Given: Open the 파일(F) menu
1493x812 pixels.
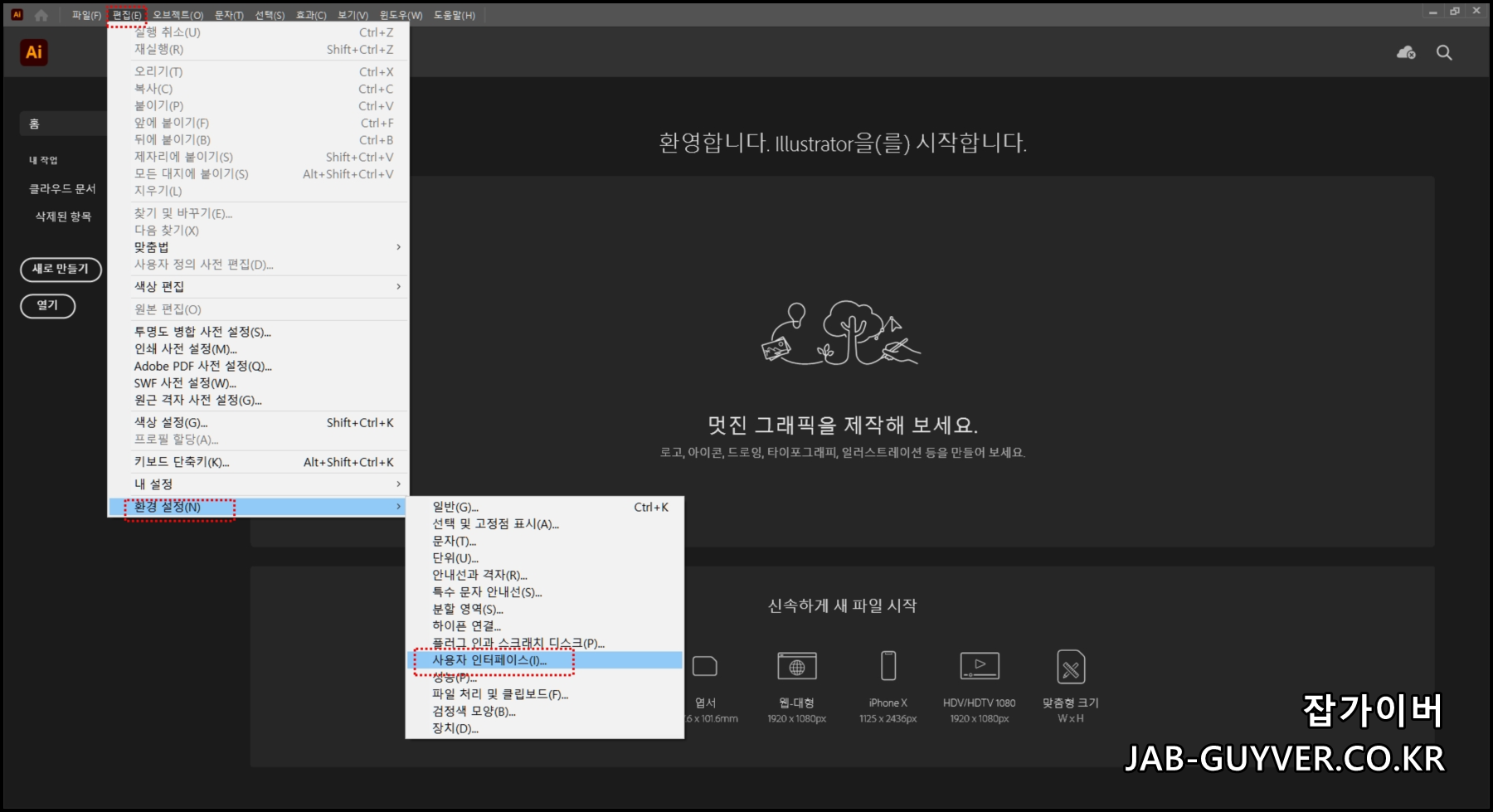Looking at the screenshot, I should [86, 15].
